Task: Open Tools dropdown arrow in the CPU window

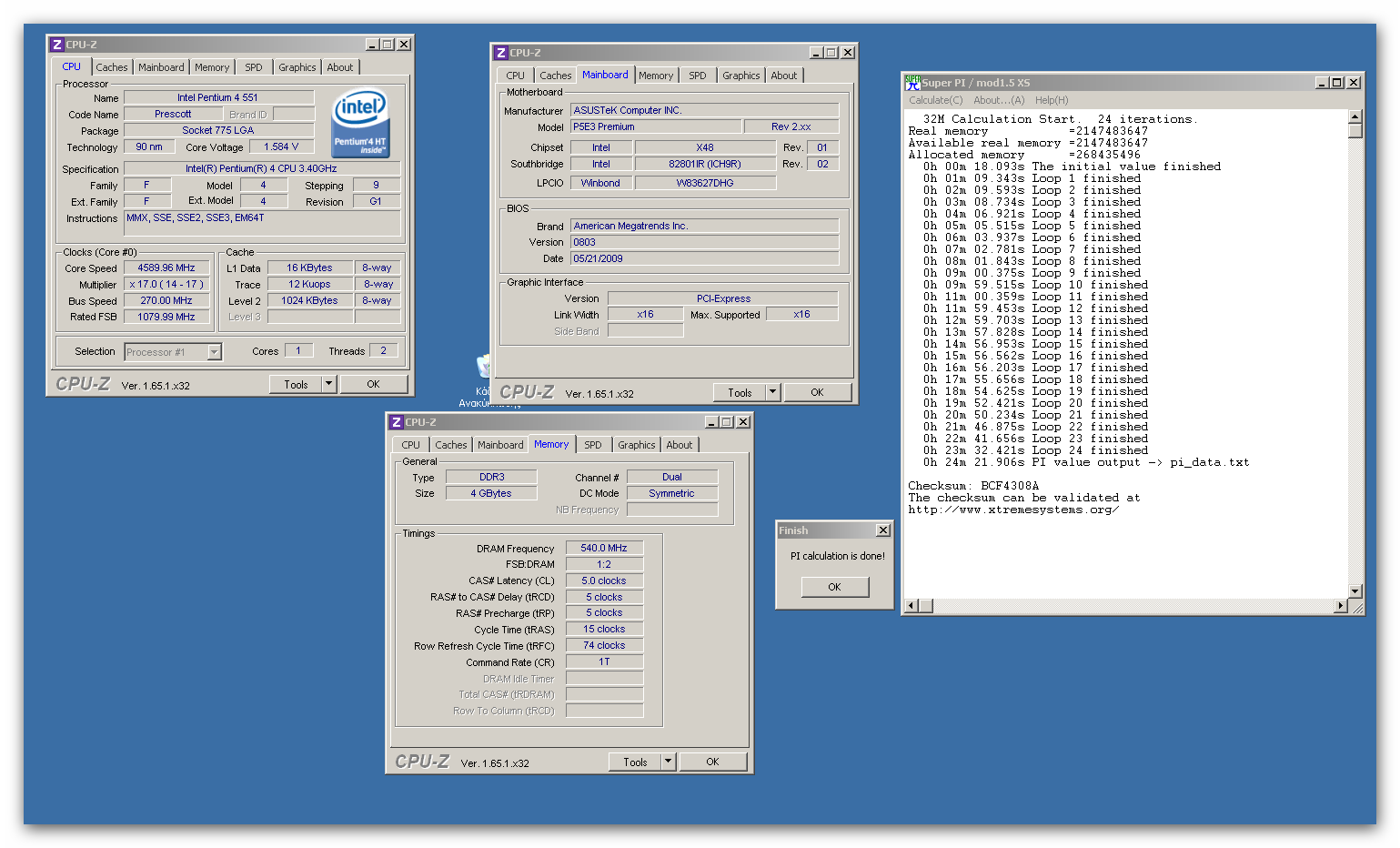Action: (x=329, y=384)
